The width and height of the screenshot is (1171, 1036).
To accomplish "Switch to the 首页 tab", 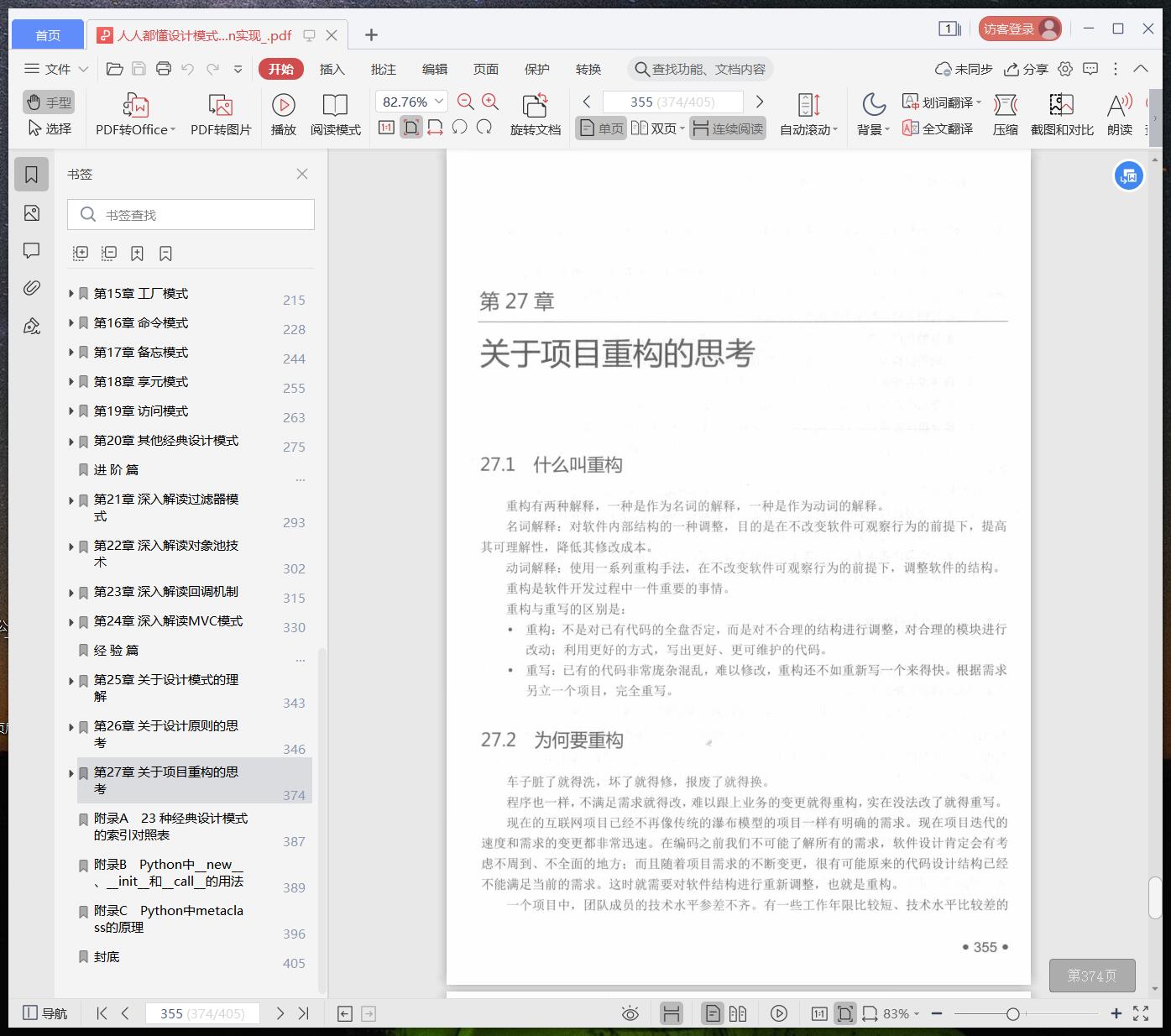I will point(48,34).
